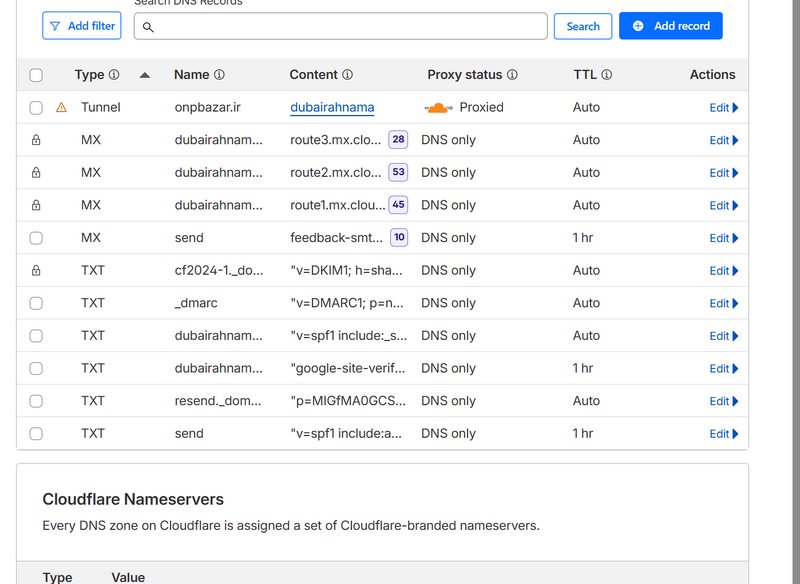Sort by Type ascending arrow
Screen dimensions: 800x584
[145, 75]
